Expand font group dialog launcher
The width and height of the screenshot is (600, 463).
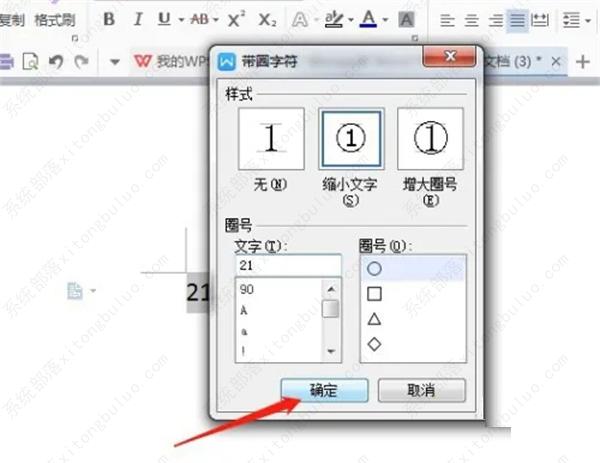(x=414, y=38)
